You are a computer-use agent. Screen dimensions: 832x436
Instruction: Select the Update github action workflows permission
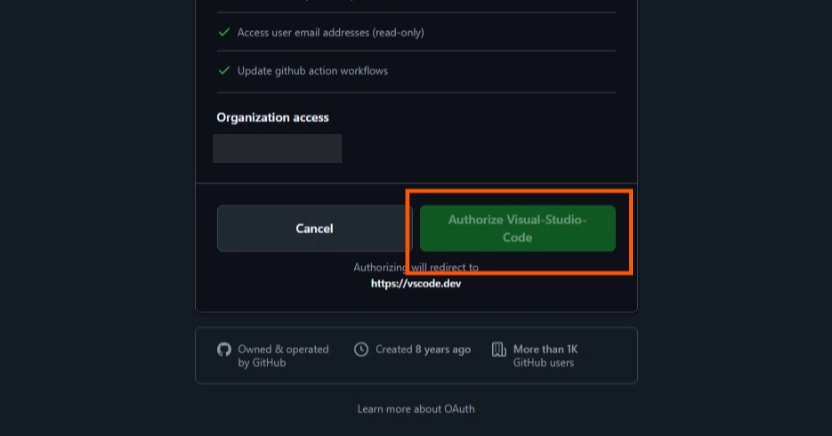click(x=313, y=71)
